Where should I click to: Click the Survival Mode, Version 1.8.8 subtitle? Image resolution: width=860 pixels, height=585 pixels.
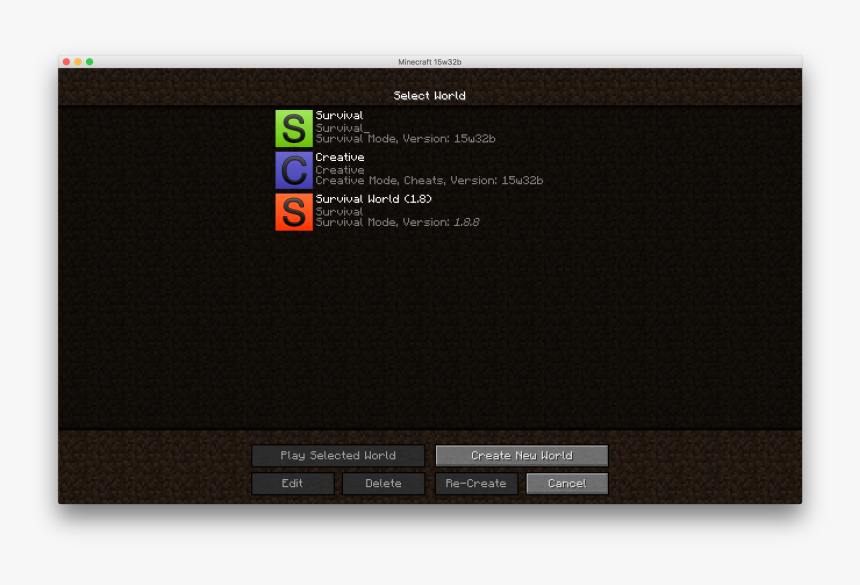tap(395, 222)
